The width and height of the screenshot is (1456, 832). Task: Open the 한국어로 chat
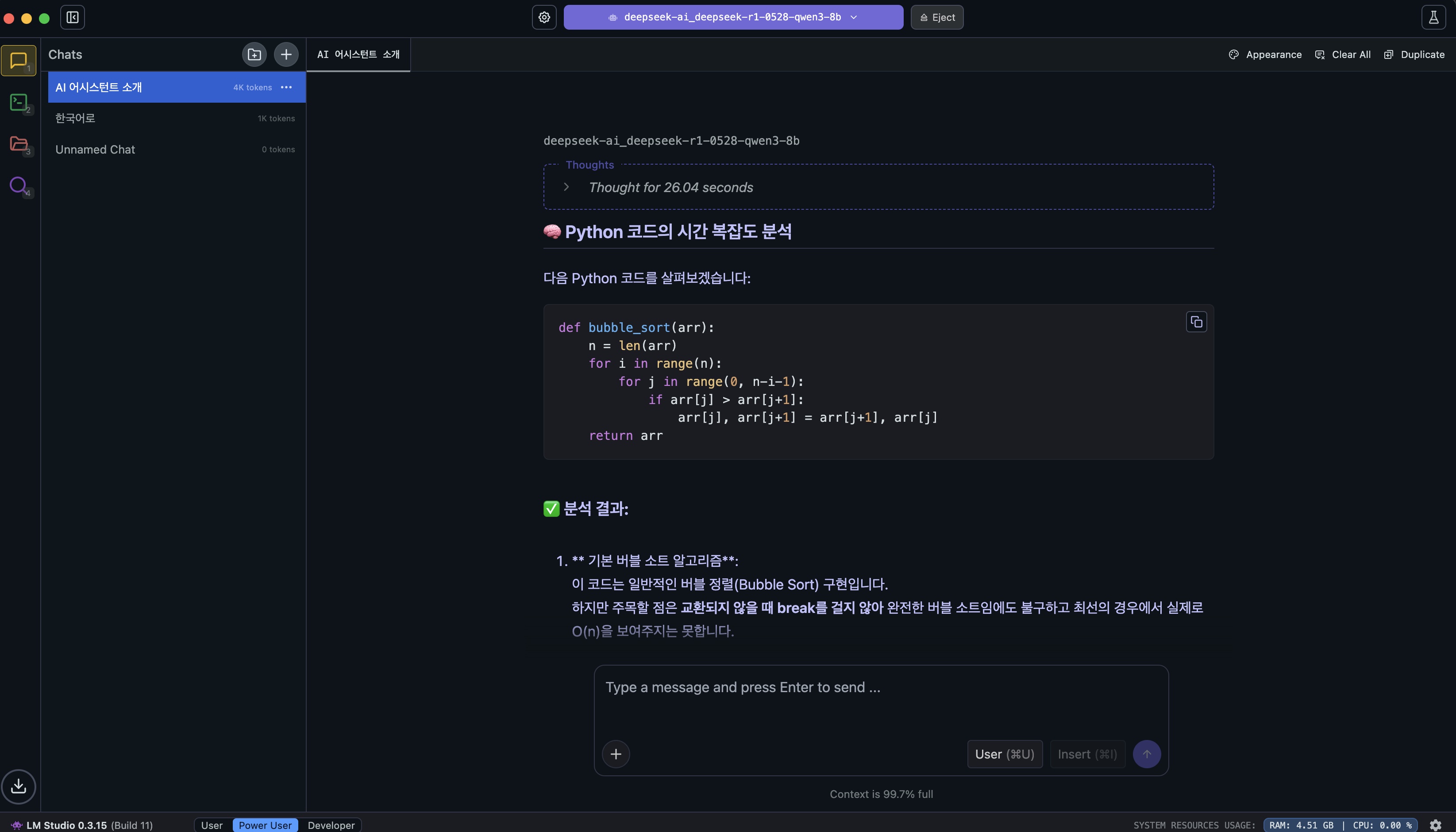pos(177,118)
